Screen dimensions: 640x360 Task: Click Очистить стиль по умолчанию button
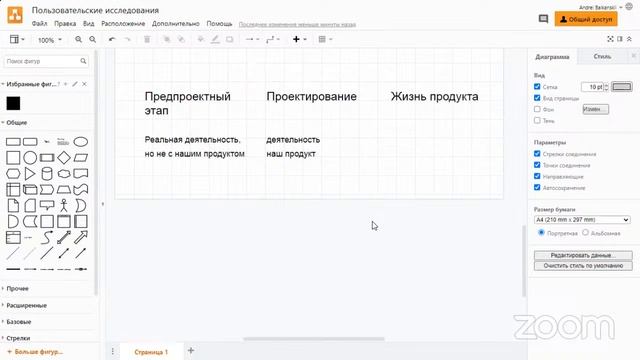pos(583,266)
